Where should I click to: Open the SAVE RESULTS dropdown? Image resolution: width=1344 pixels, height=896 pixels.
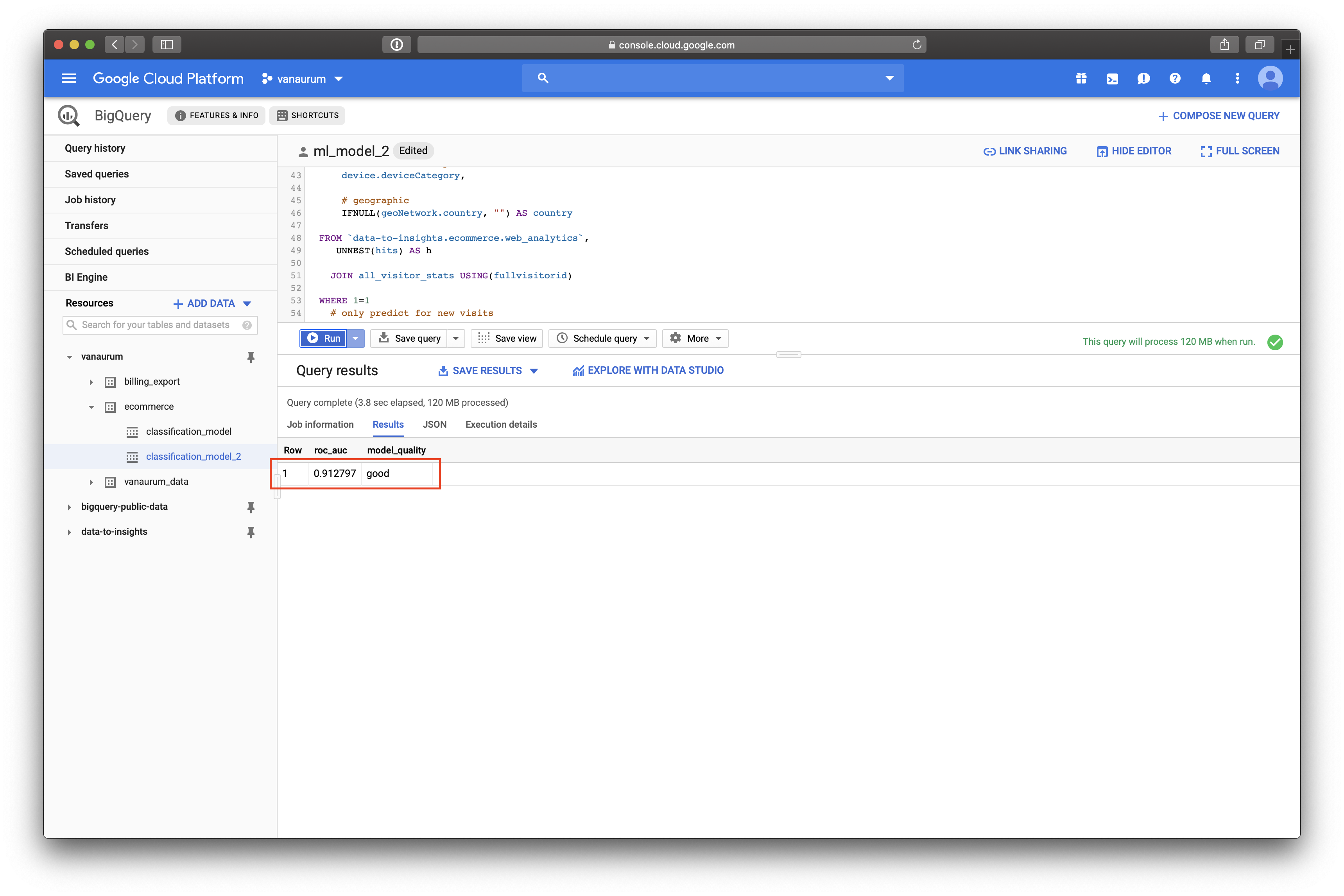[x=487, y=370]
